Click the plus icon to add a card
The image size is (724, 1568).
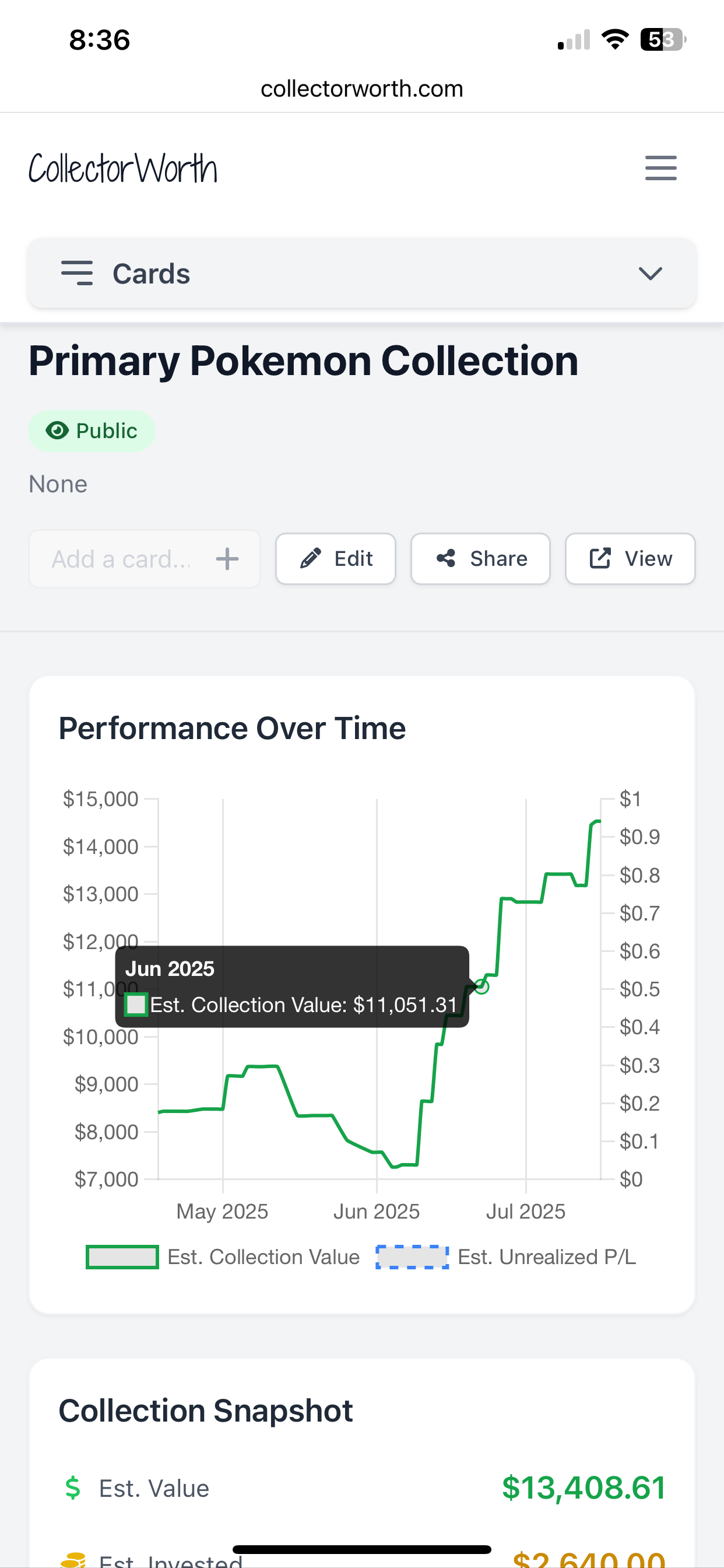tap(227, 559)
